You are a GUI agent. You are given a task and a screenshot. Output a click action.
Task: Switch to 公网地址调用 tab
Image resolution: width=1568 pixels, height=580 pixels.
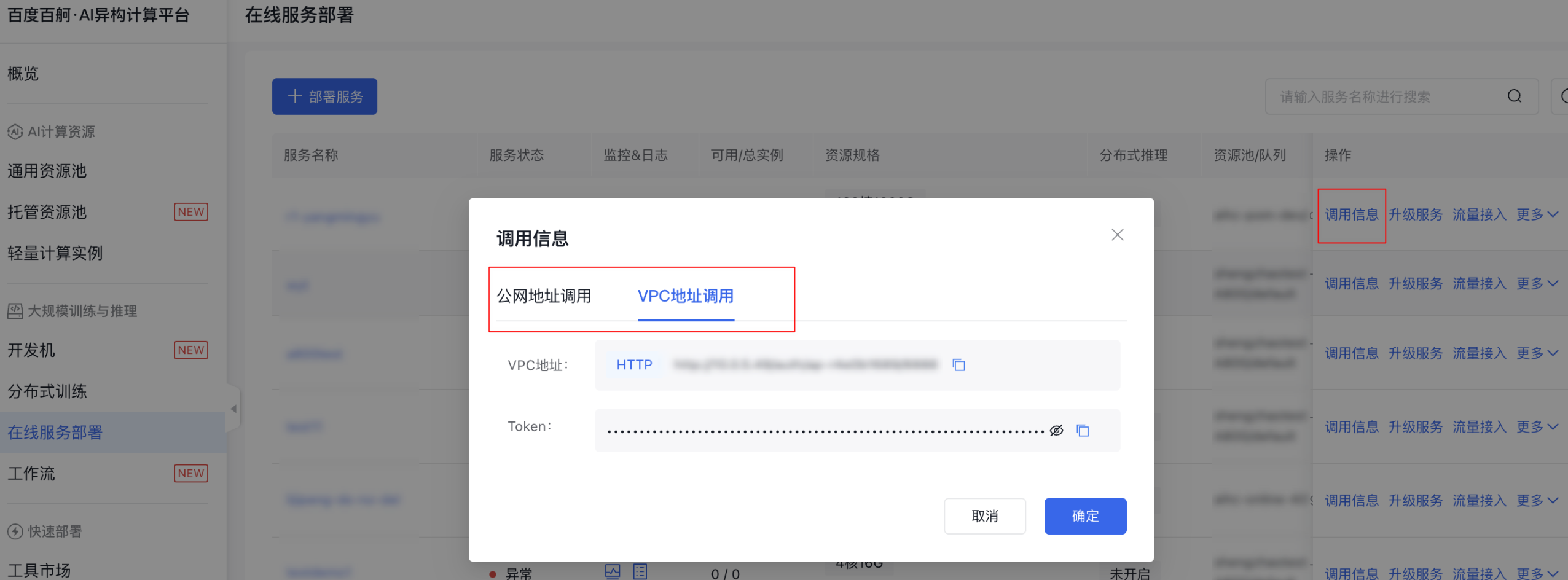[544, 296]
